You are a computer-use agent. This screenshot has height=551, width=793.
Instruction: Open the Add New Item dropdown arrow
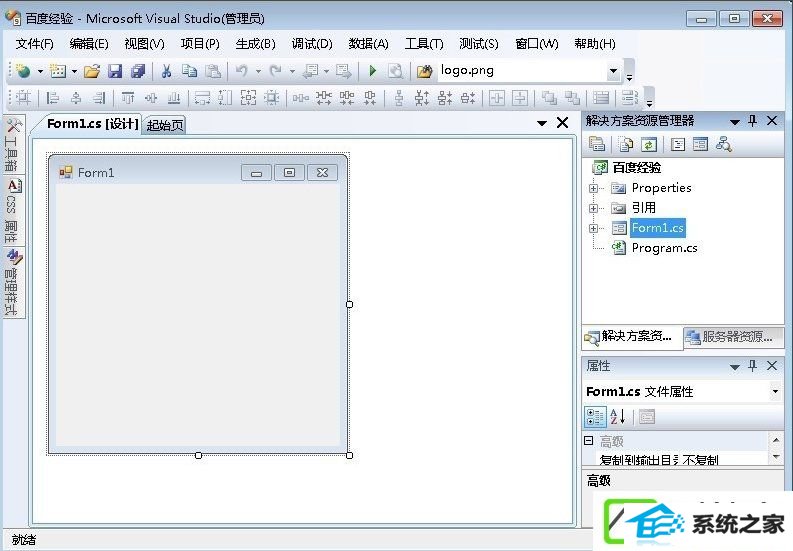coord(74,71)
